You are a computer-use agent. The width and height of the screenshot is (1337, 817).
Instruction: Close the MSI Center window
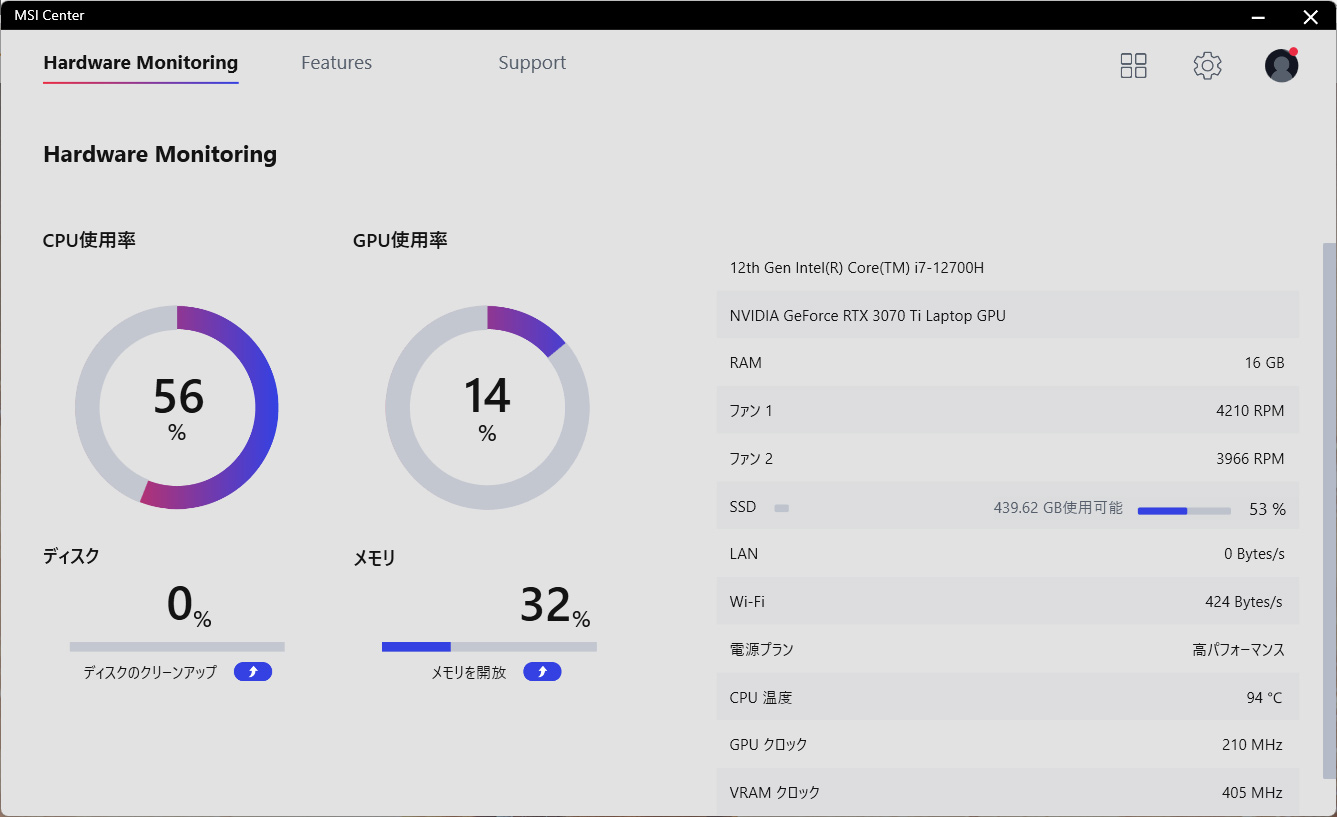tap(1311, 16)
